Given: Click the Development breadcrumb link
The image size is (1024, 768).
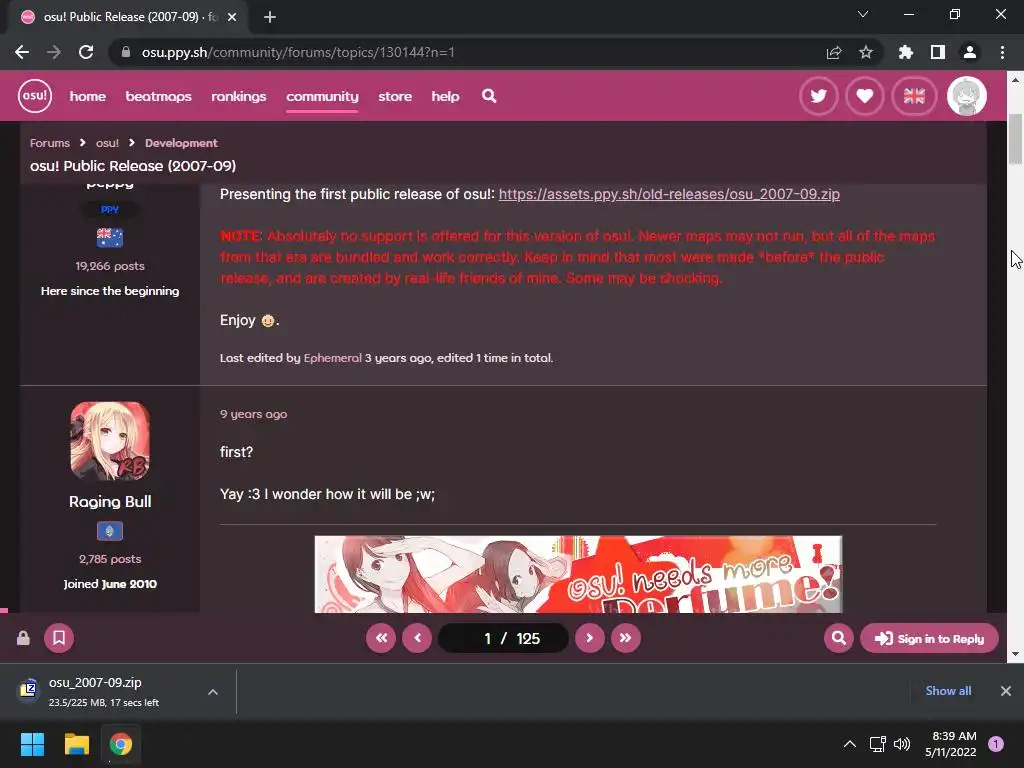Looking at the screenshot, I should (x=181, y=143).
